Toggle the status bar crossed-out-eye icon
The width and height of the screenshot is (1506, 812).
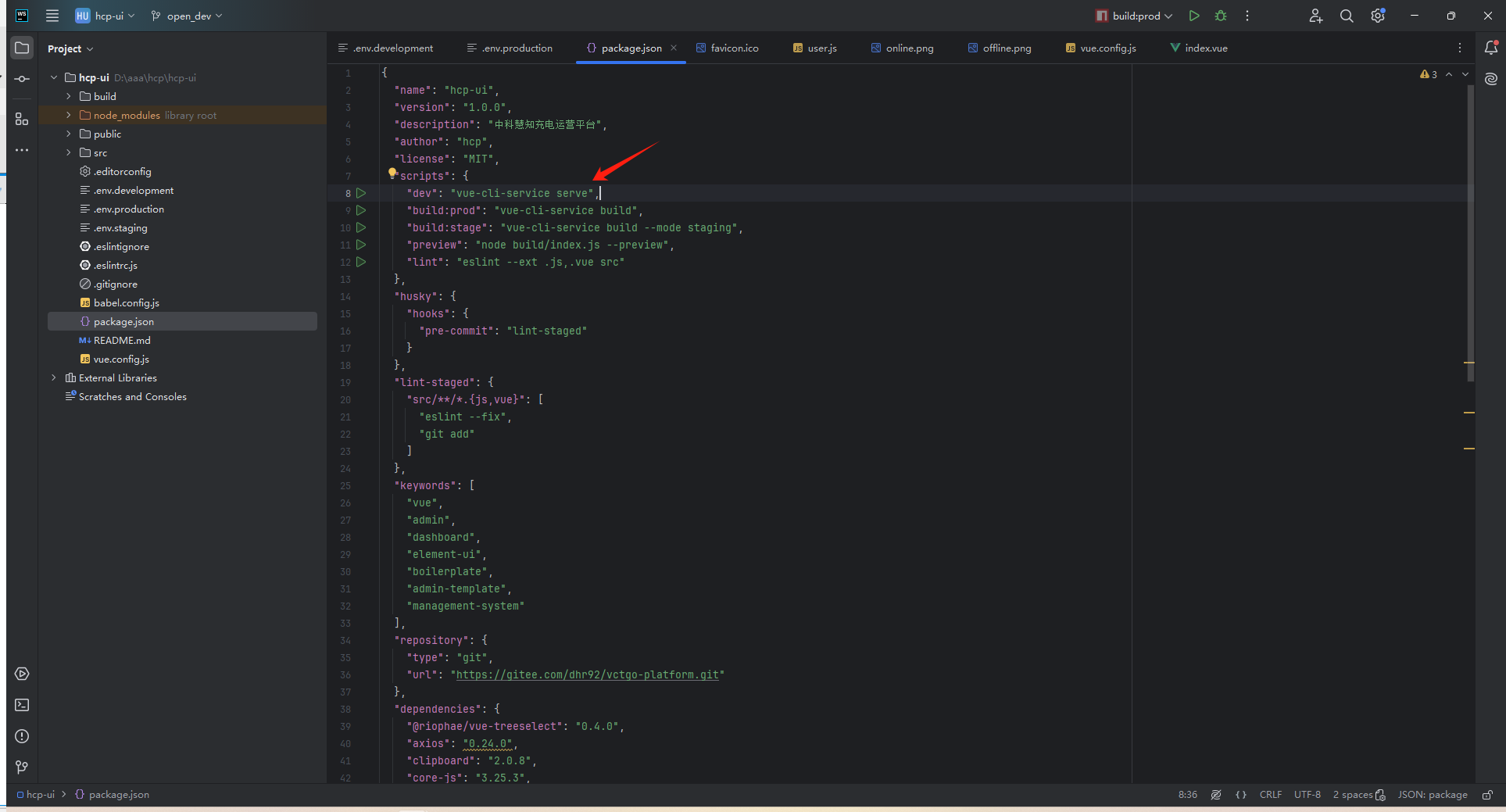[x=1216, y=795]
